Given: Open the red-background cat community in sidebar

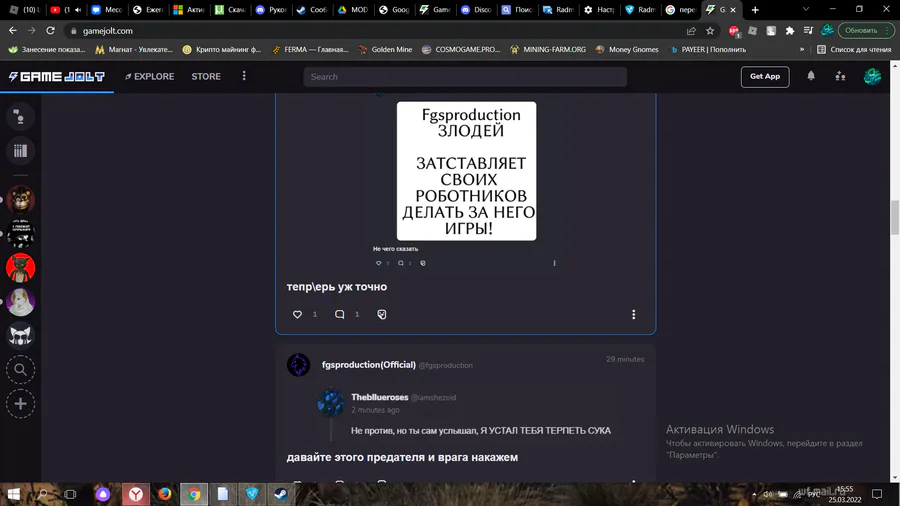Looking at the screenshot, I should pyautogui.click(x=20, y=268).
